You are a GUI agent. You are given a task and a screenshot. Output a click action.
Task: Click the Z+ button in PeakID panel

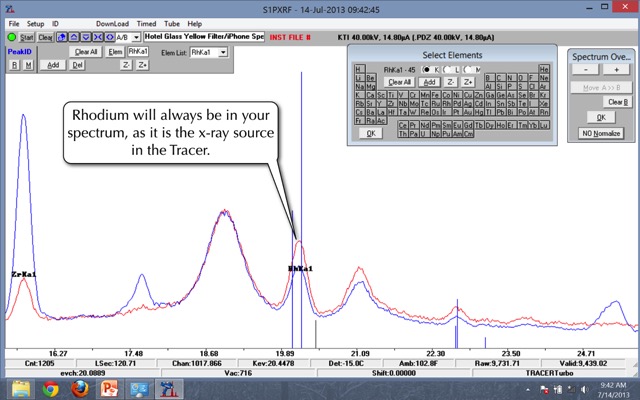[x=143, y=65]
